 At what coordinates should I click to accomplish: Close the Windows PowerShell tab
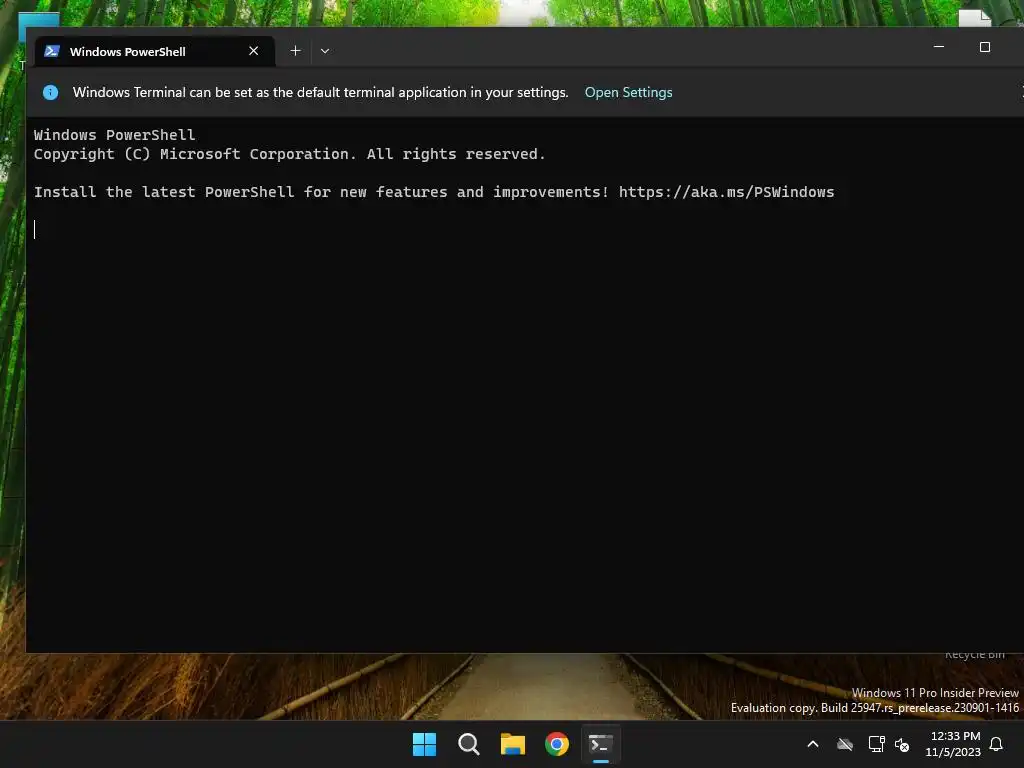tap(253, 51)
